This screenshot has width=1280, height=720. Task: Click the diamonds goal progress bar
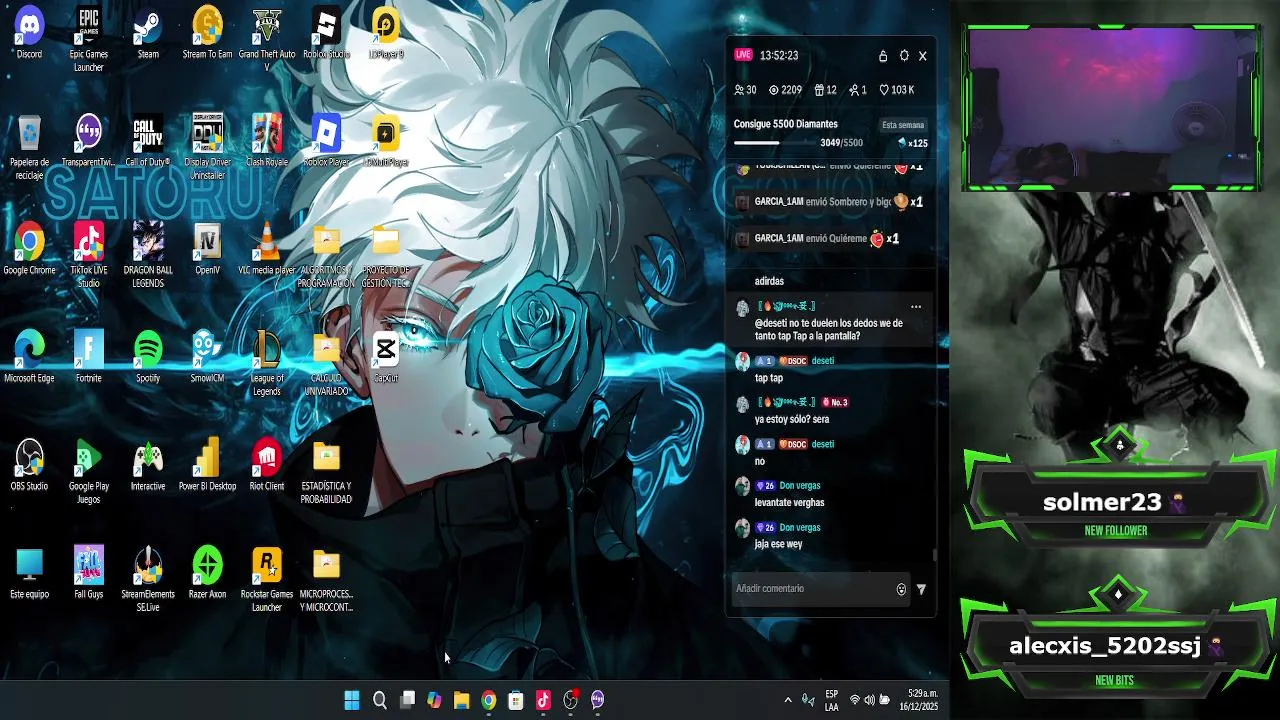[x=777, y=143]
